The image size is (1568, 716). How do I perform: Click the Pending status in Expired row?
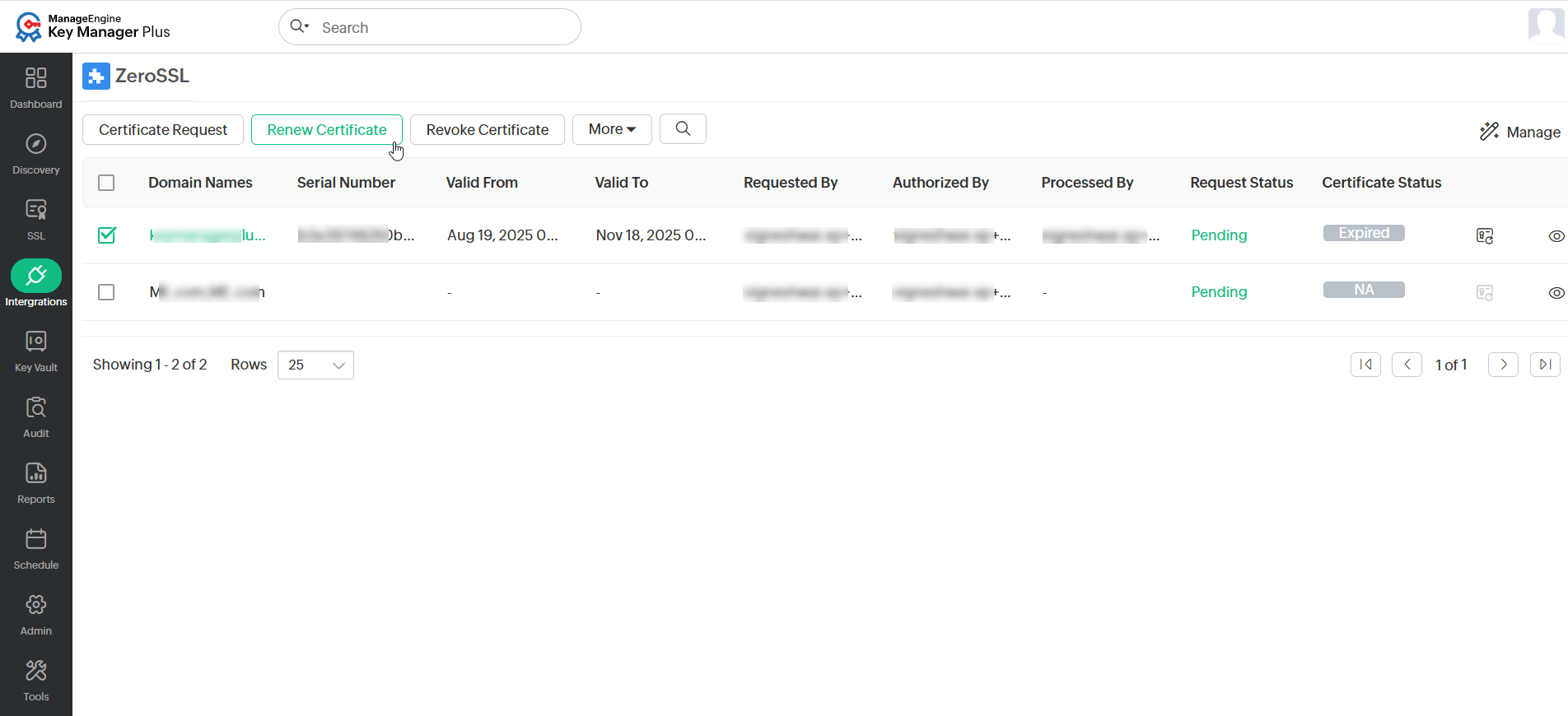click(x=1219, y=235)
